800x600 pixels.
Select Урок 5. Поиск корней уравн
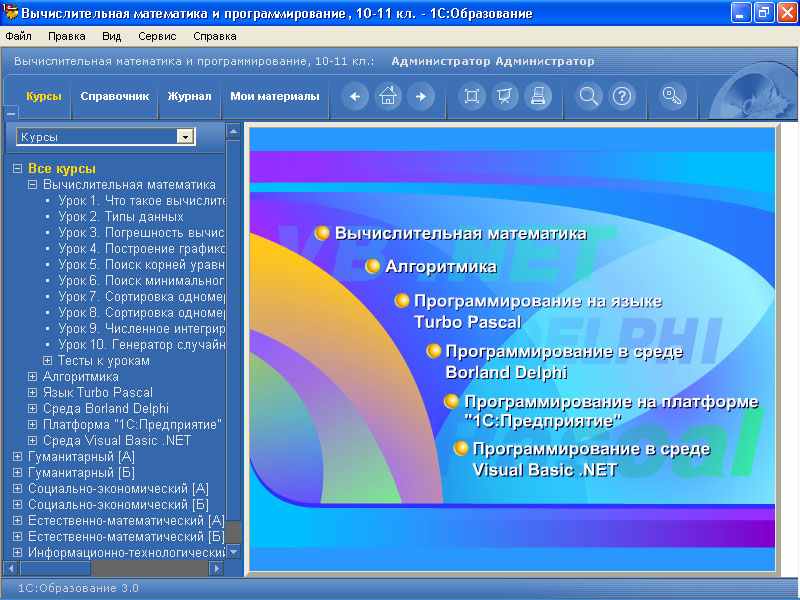(141, 264)
